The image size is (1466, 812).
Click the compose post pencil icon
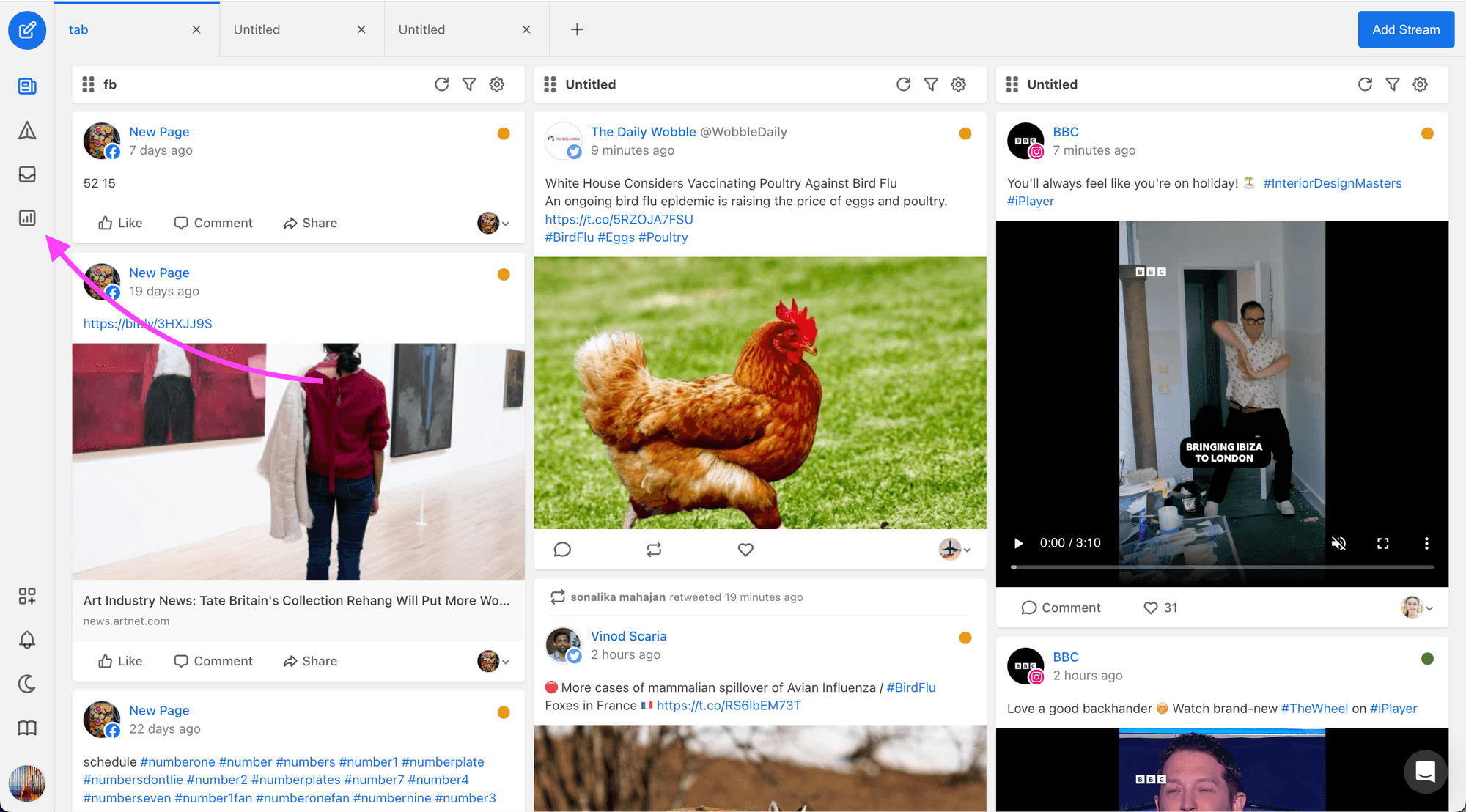27,30
